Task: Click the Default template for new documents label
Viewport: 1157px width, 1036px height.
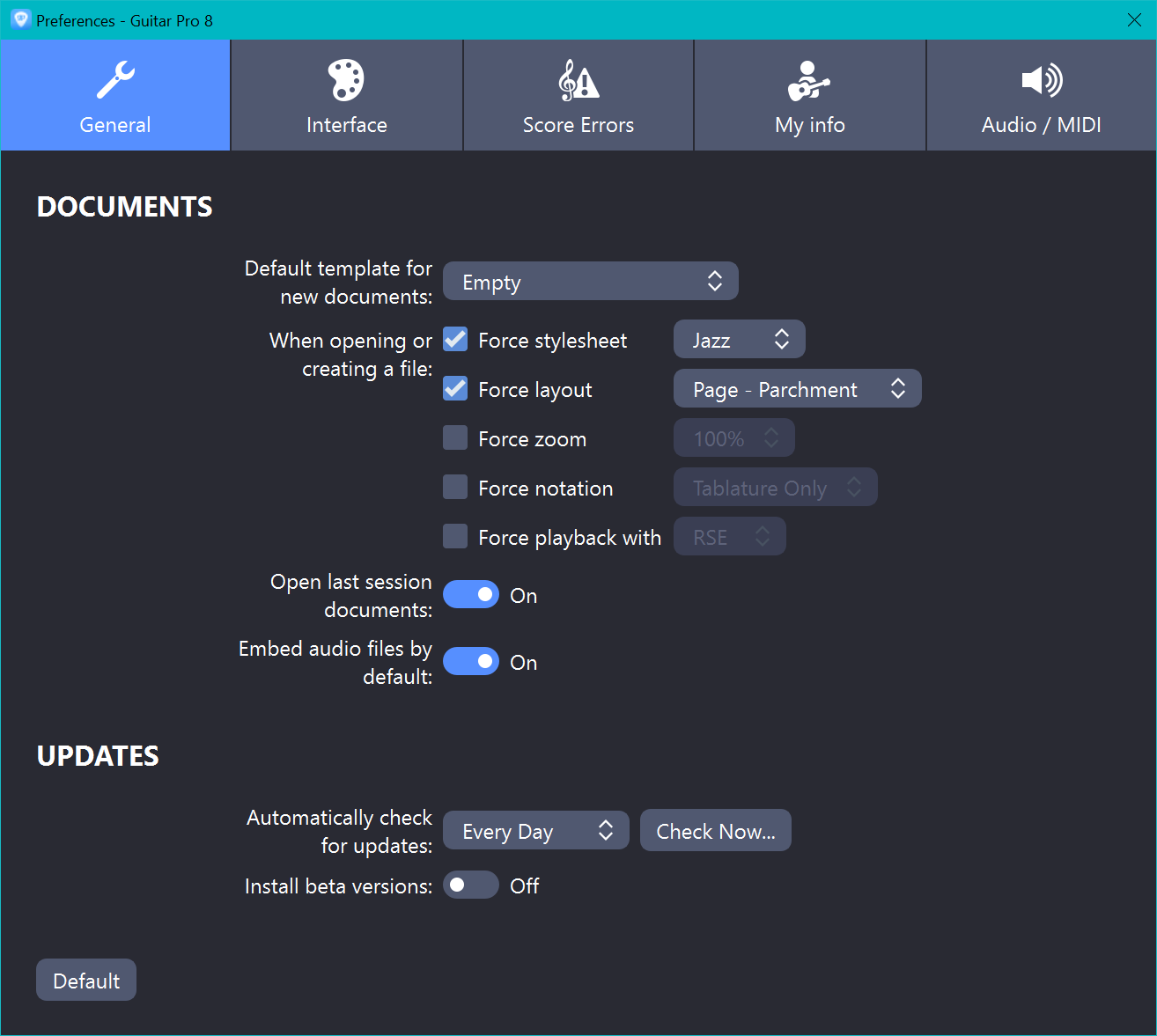Action: pyautogui.click(x=339, y=283)
